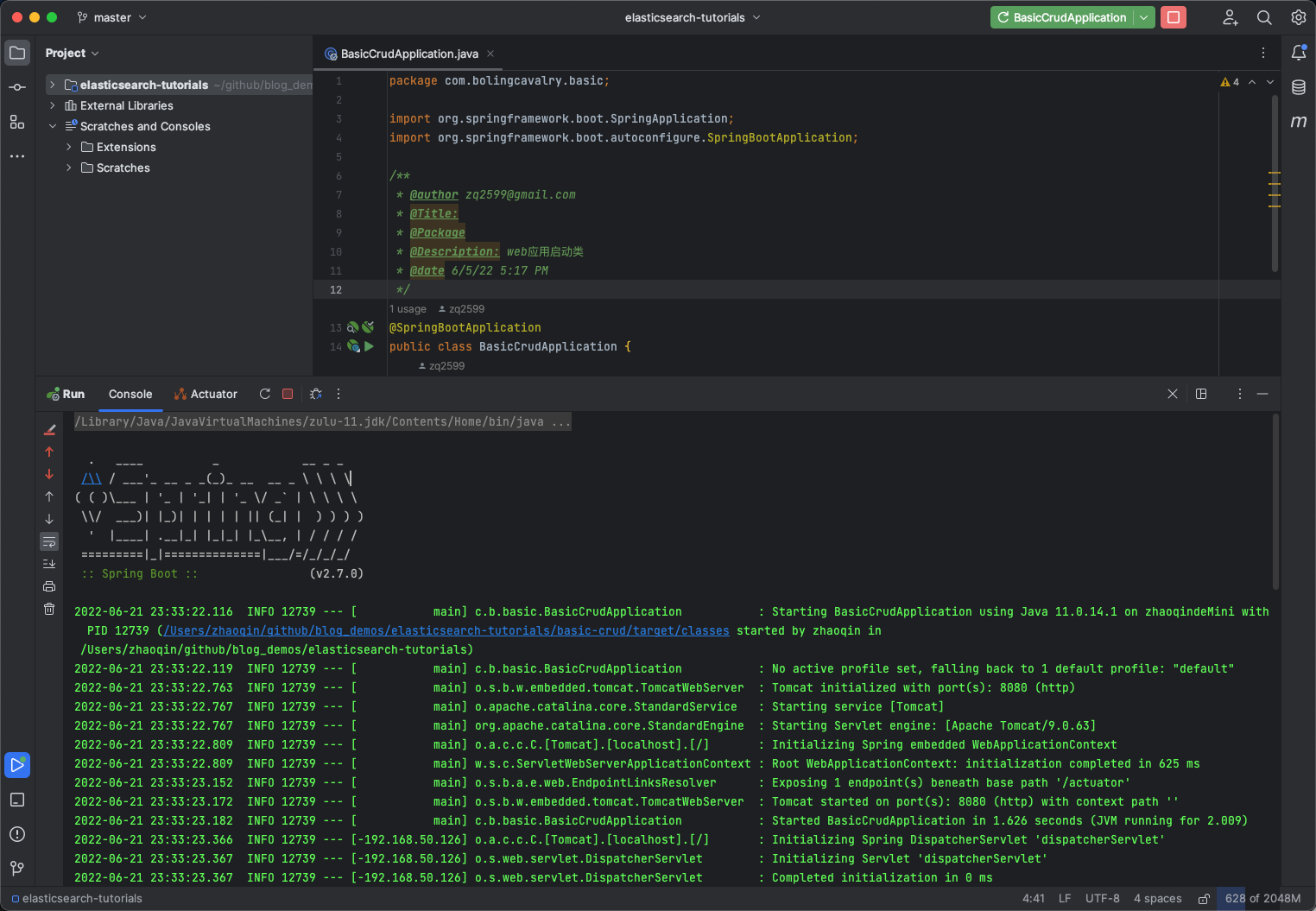Image resolution: width=1316 pixels, height=911 pixels.
Task: Switch to the Console tab
Action: click(130, 394)
